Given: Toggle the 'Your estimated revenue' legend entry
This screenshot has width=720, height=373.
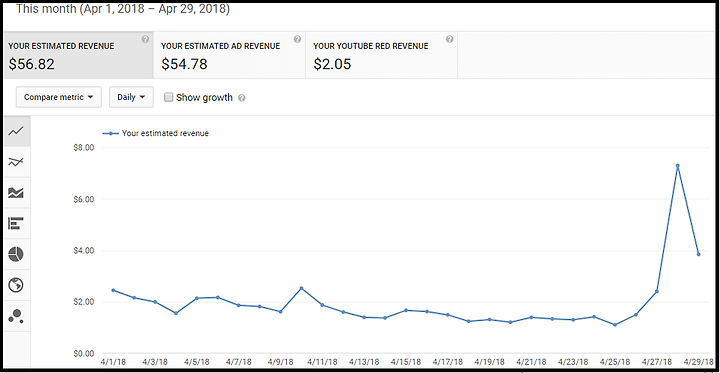Looking at the screenshot, I should pyautogui.click(x=156, y=133).
